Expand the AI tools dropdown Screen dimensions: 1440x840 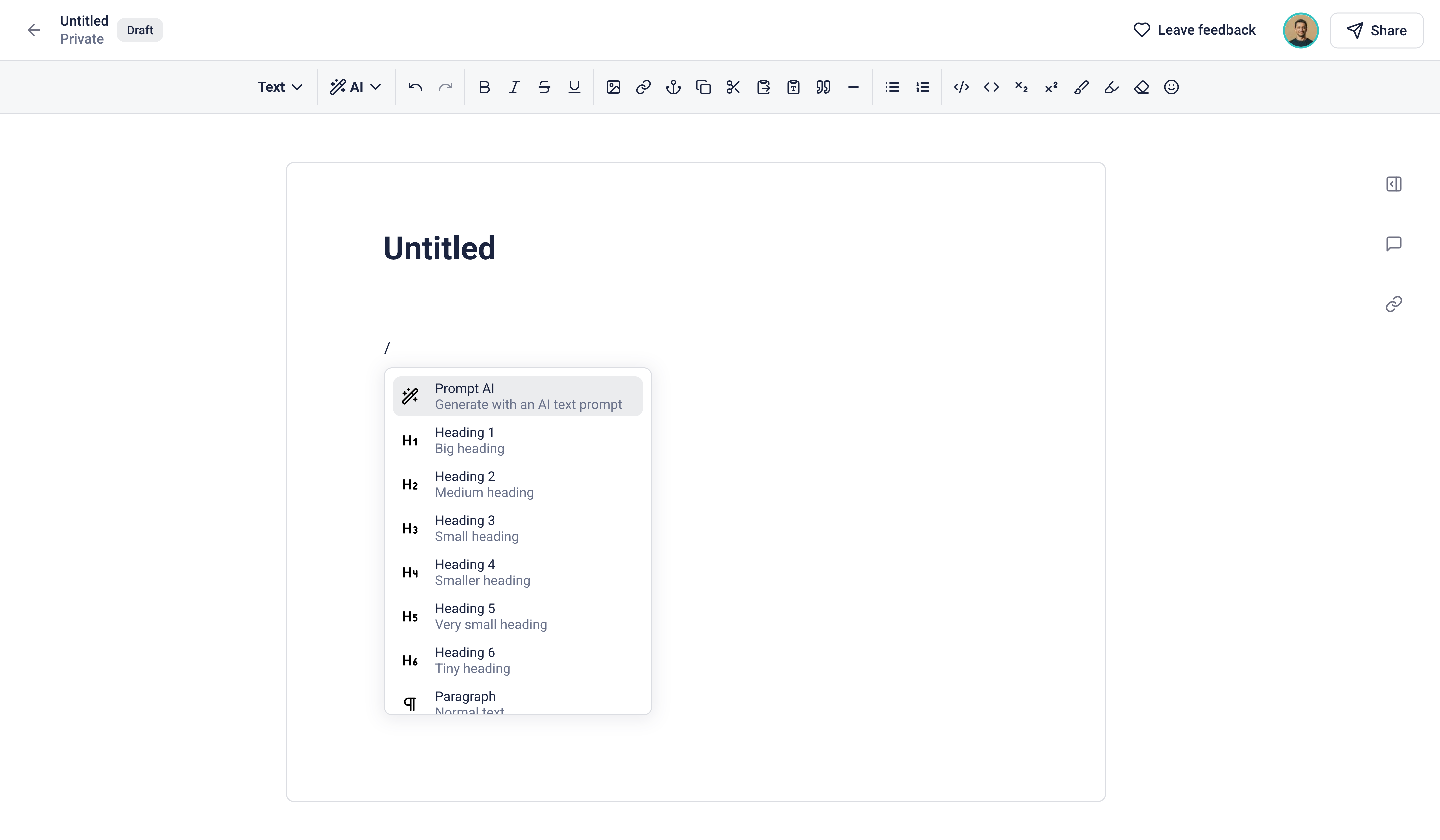[x=355, y=87]
